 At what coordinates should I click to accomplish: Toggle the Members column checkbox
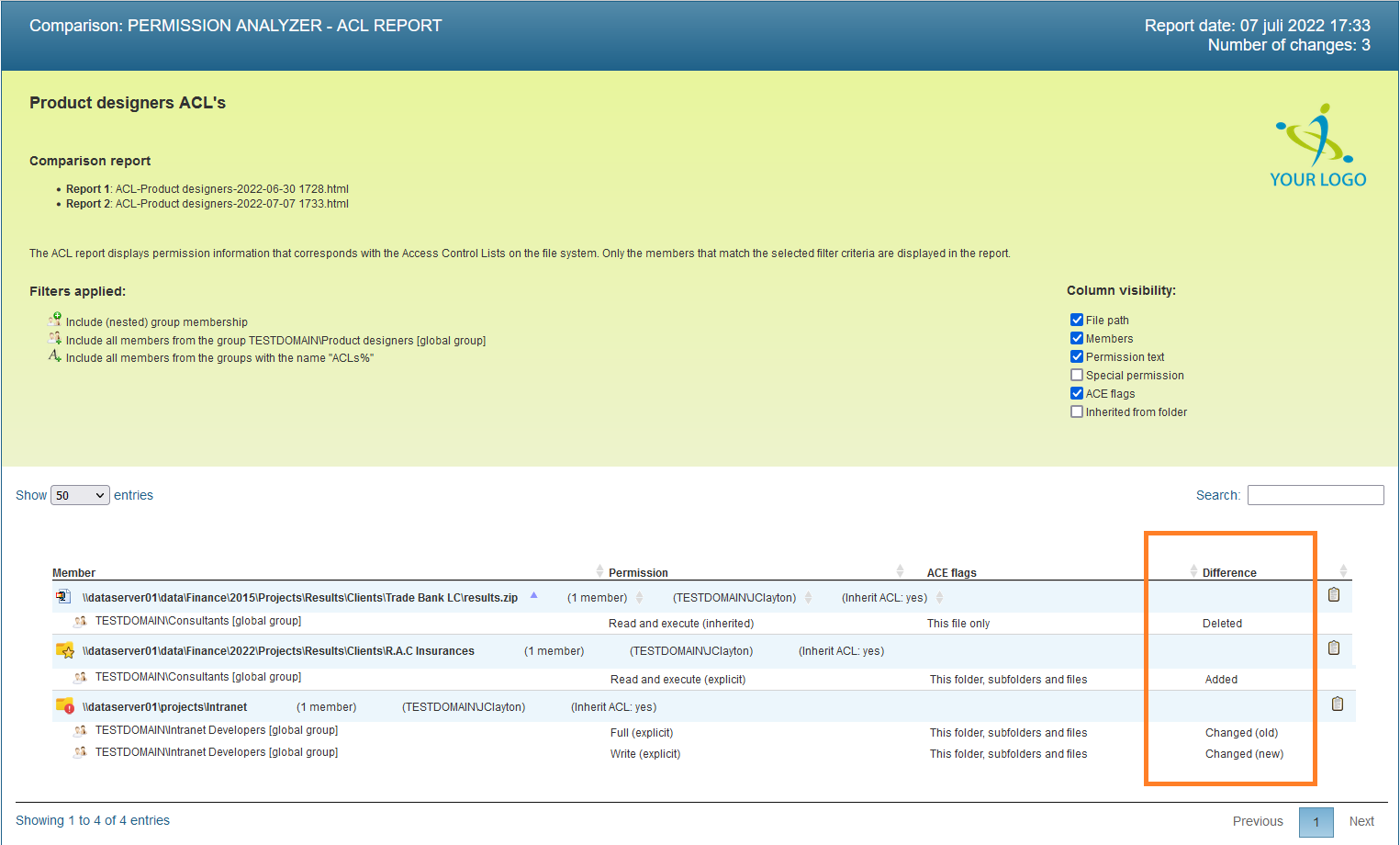tap(1077, 338)
